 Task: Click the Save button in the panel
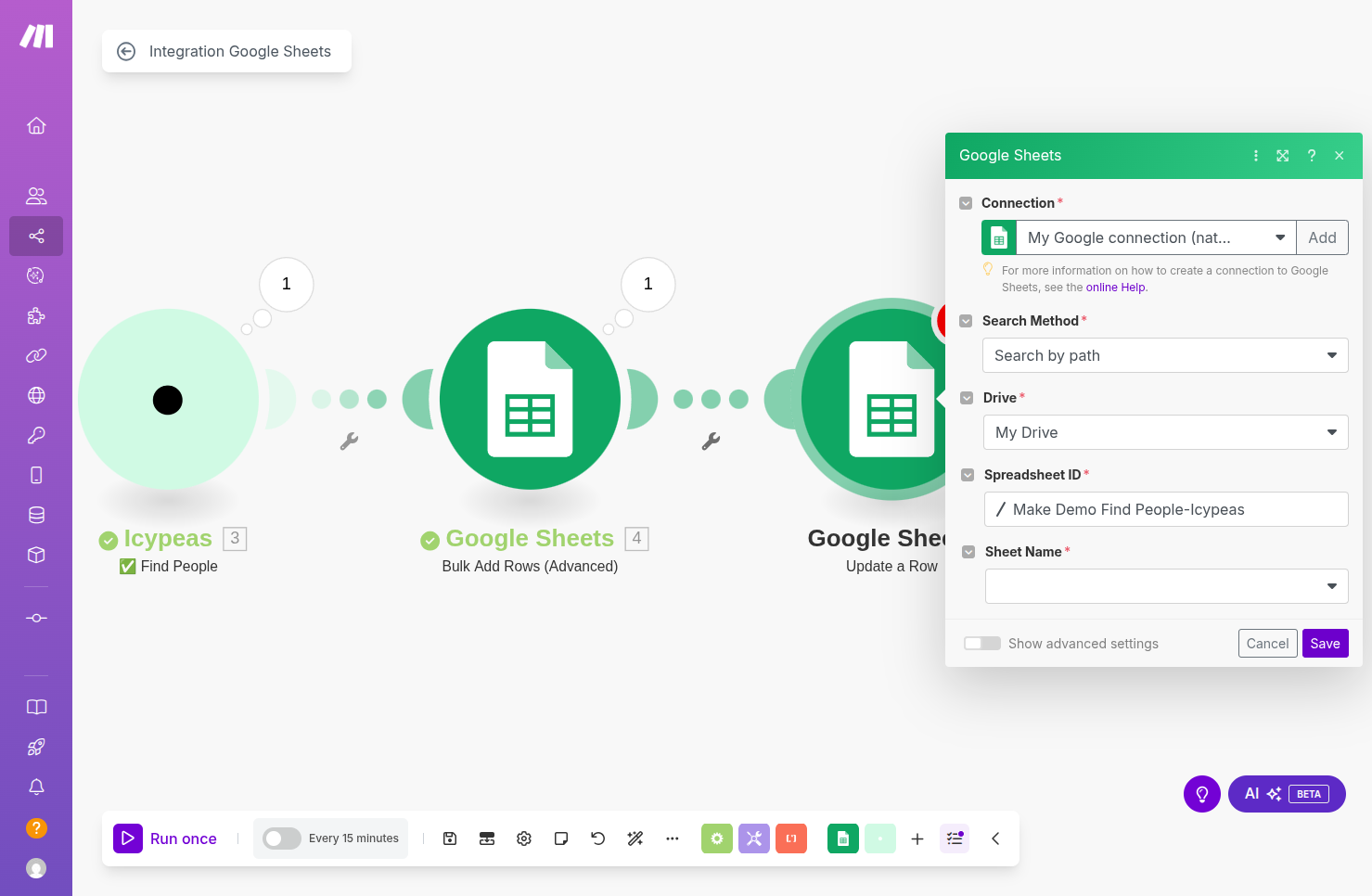(x=1325, y=644)
